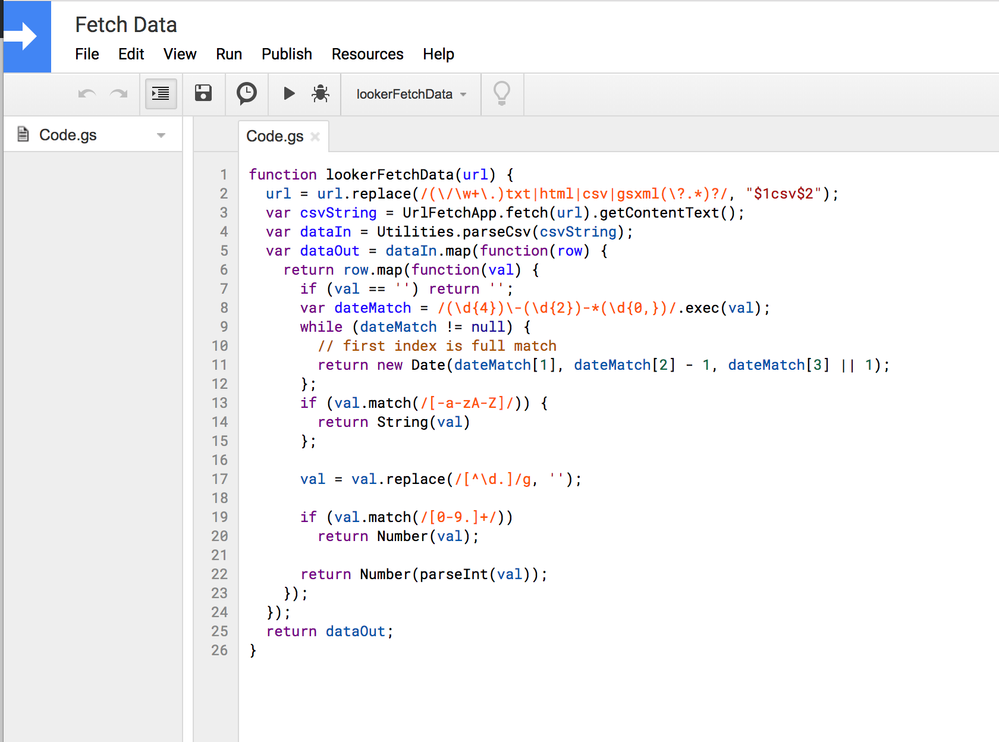Image resolution: width=999 pixels, height=742 pixels.
Task: Select Code.gs in the file sidebar
Action: coord(92,135)
